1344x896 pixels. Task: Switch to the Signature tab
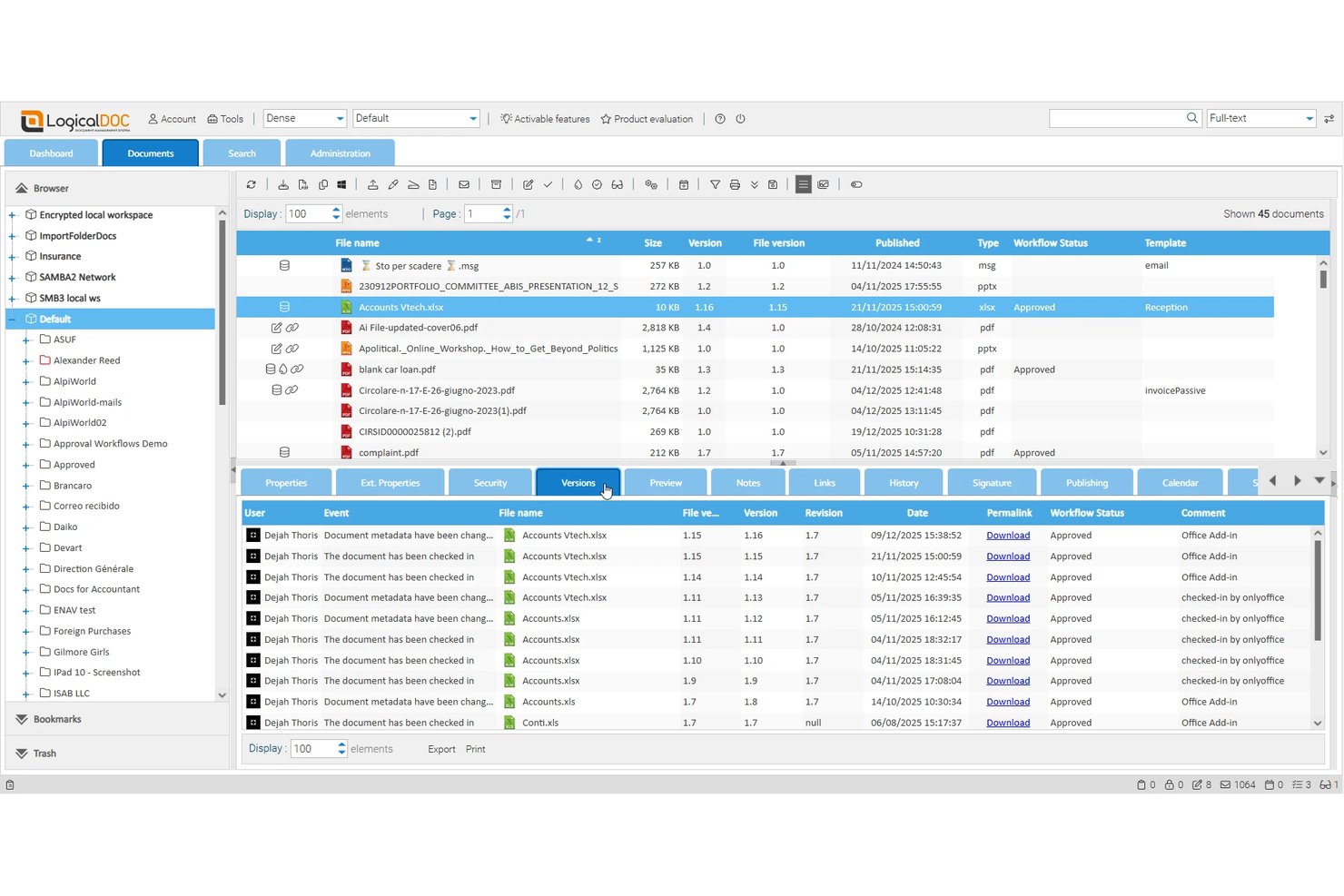(992, 483)
